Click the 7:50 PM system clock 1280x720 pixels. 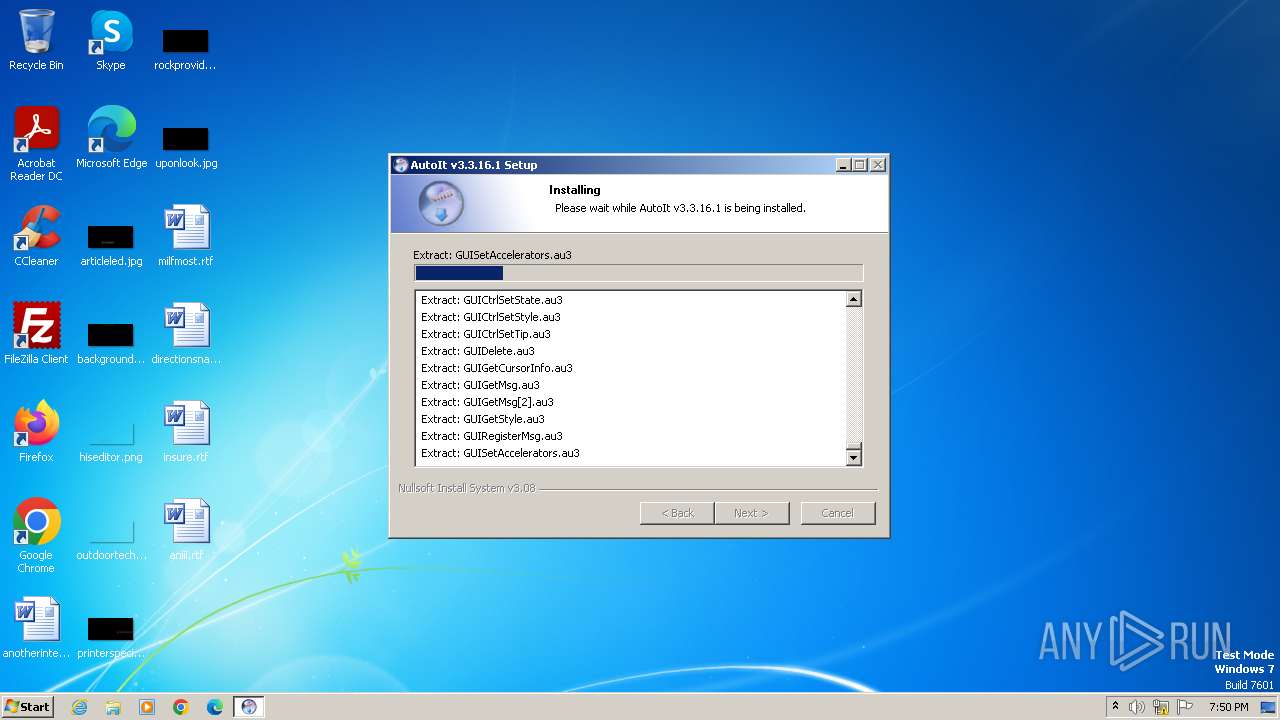tap(1228, 707)
